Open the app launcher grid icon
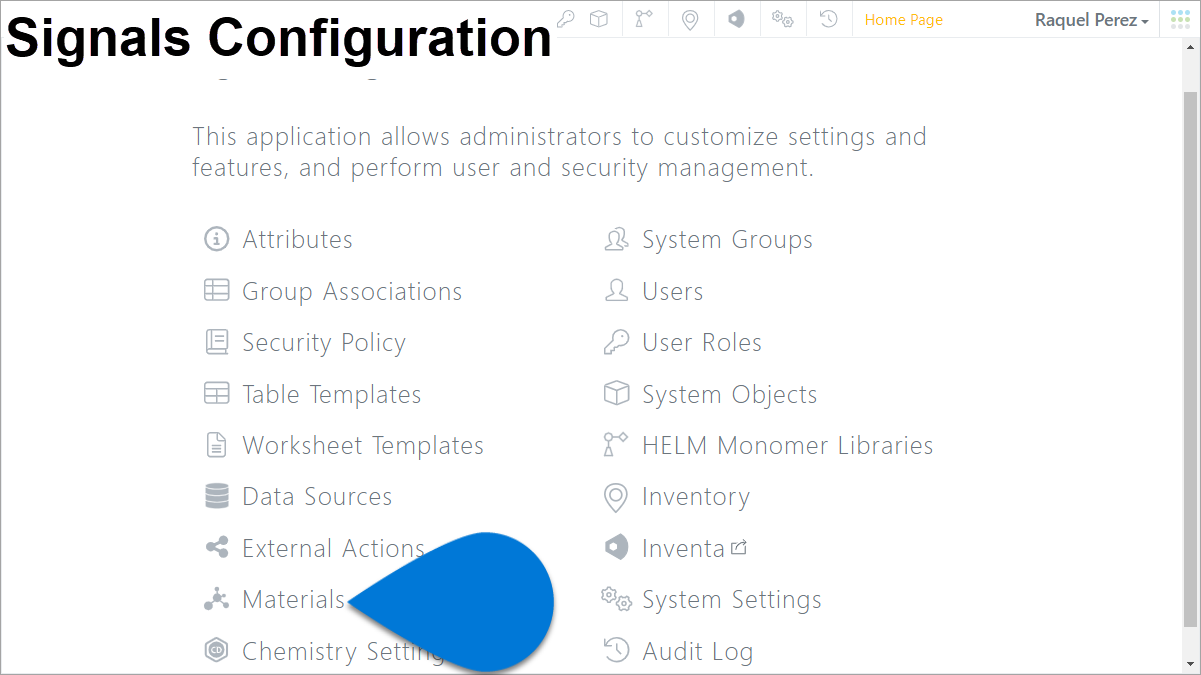The width and height of the screenshot is (1201, 675). [x=1180, y=19]
